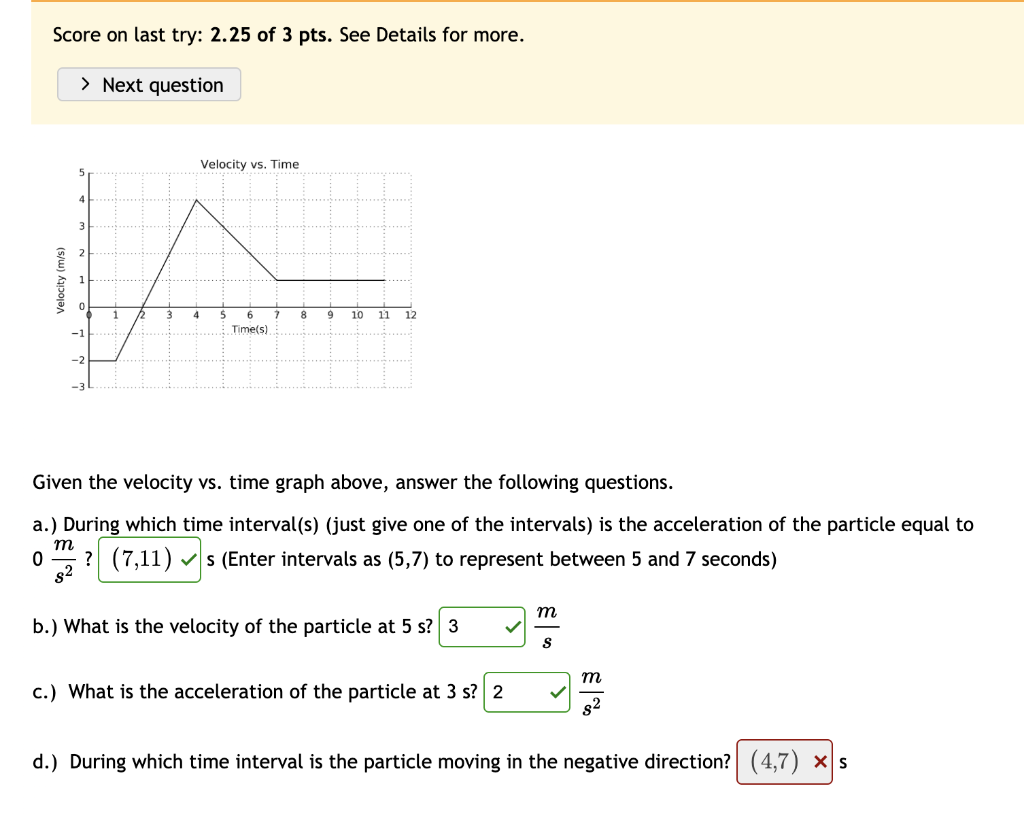The width and height of the screenshot is (1024, 816).
Task: Click the Velocity vs. Time graph title
Action: click(249, 163)
